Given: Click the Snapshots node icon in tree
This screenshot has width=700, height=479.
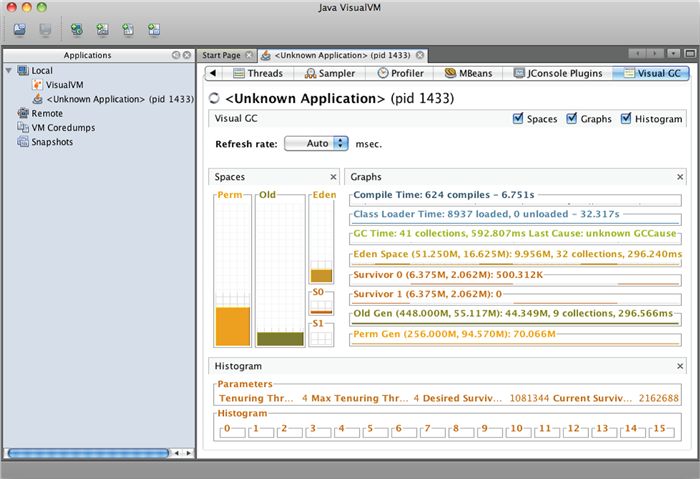Looking at the screenshot, I should tap(23, 142).
